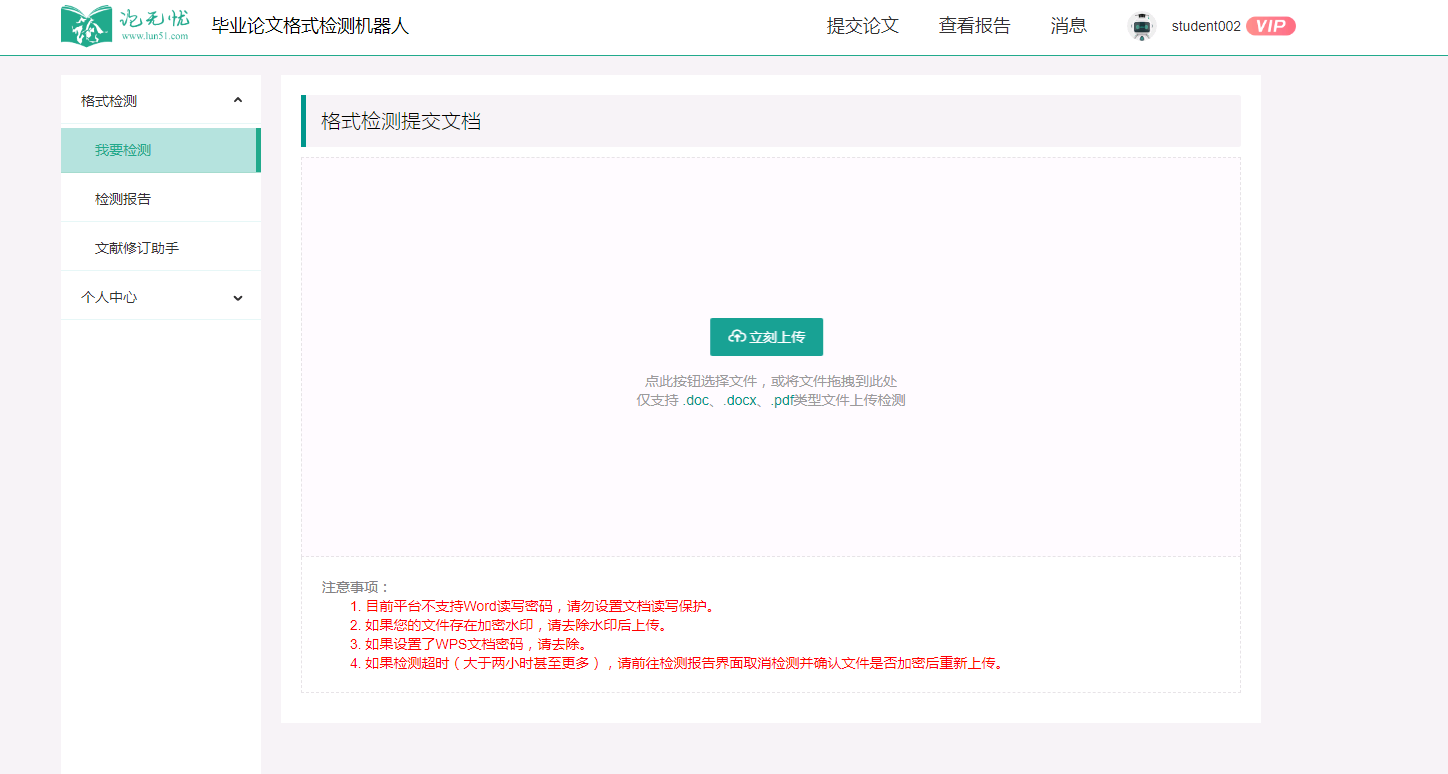Screen dimensions: 1448x774
Task: Open 文献修订助手 in the sidebar
Action: click(x=137, y=248)
